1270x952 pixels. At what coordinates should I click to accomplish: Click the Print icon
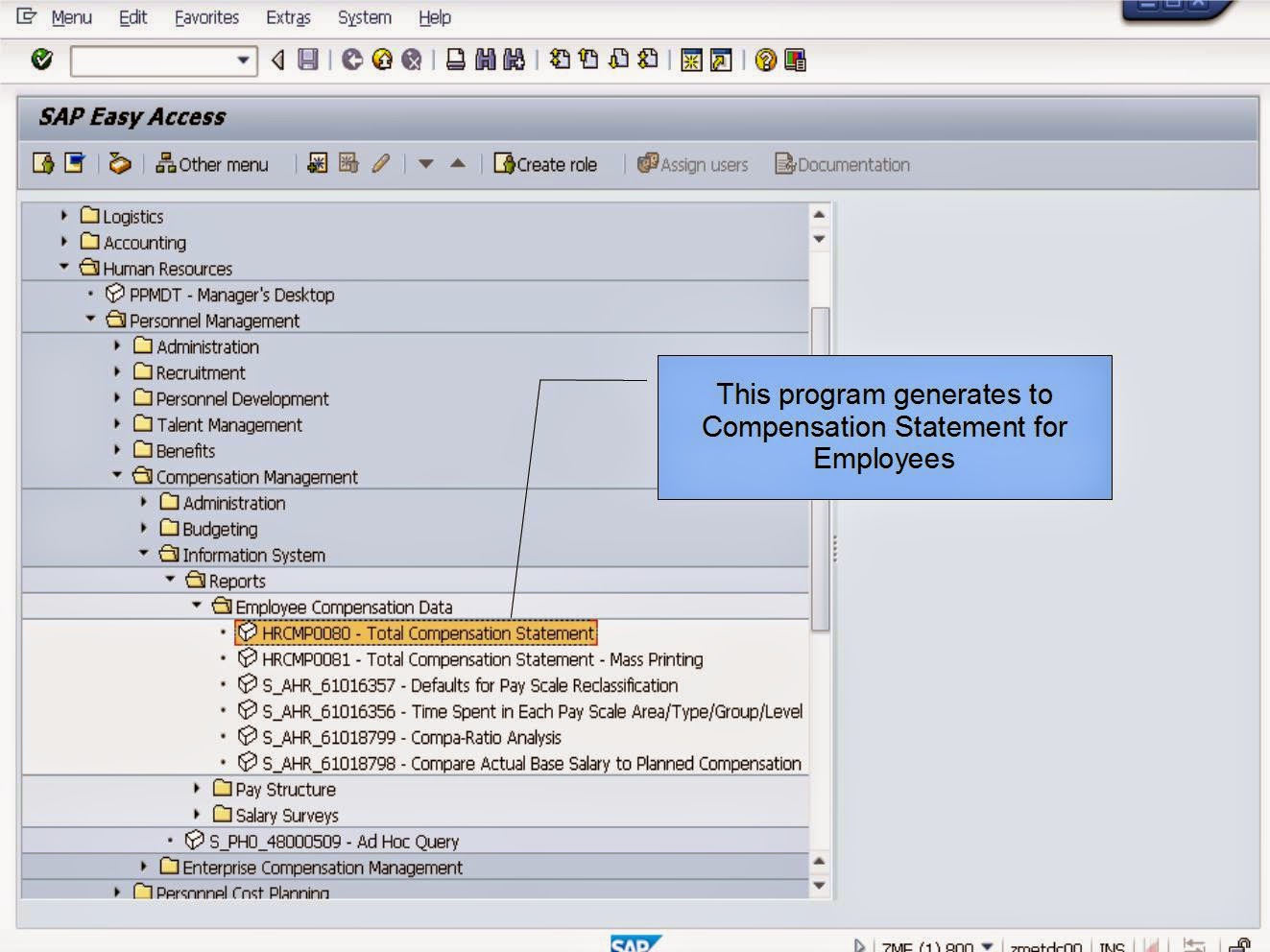455,59
